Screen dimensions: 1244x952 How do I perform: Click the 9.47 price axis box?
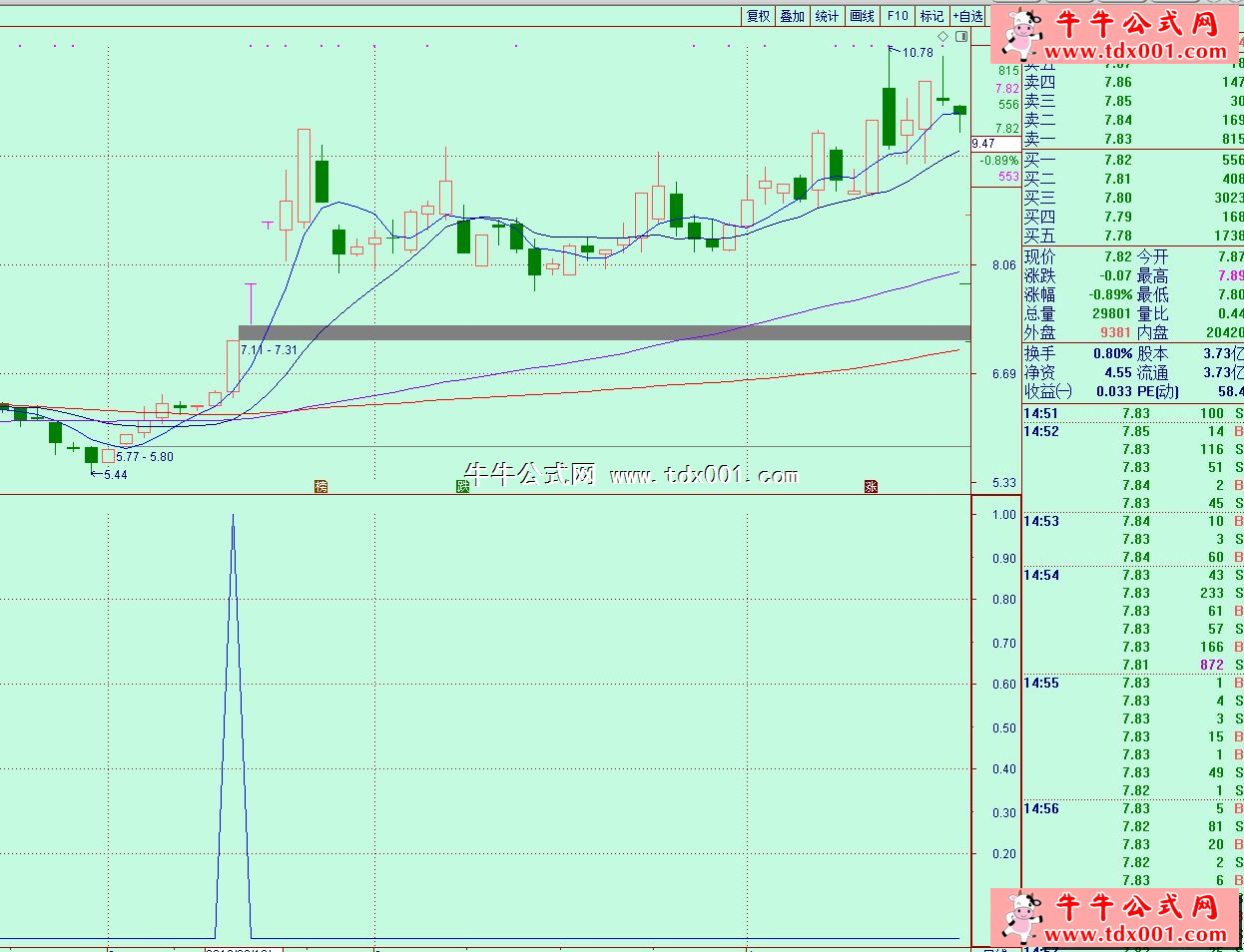(994, 144)
